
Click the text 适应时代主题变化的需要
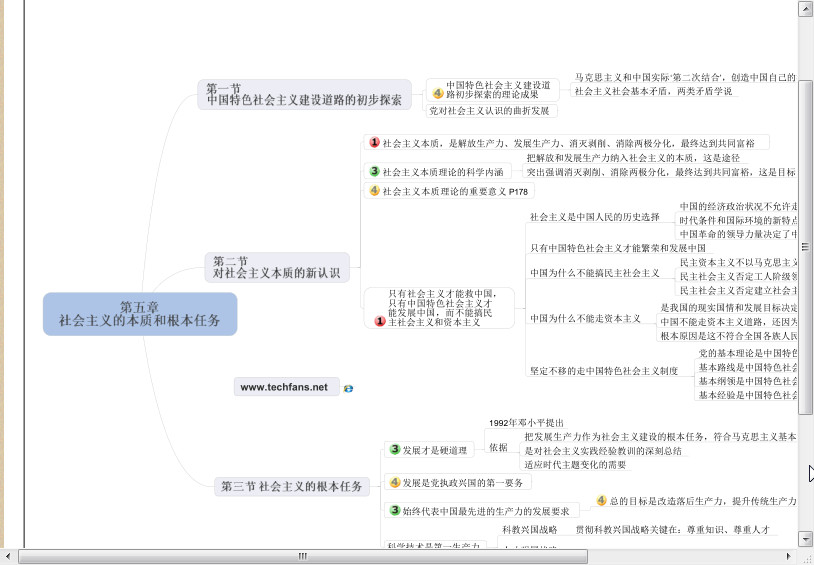(x=575, y=465)
